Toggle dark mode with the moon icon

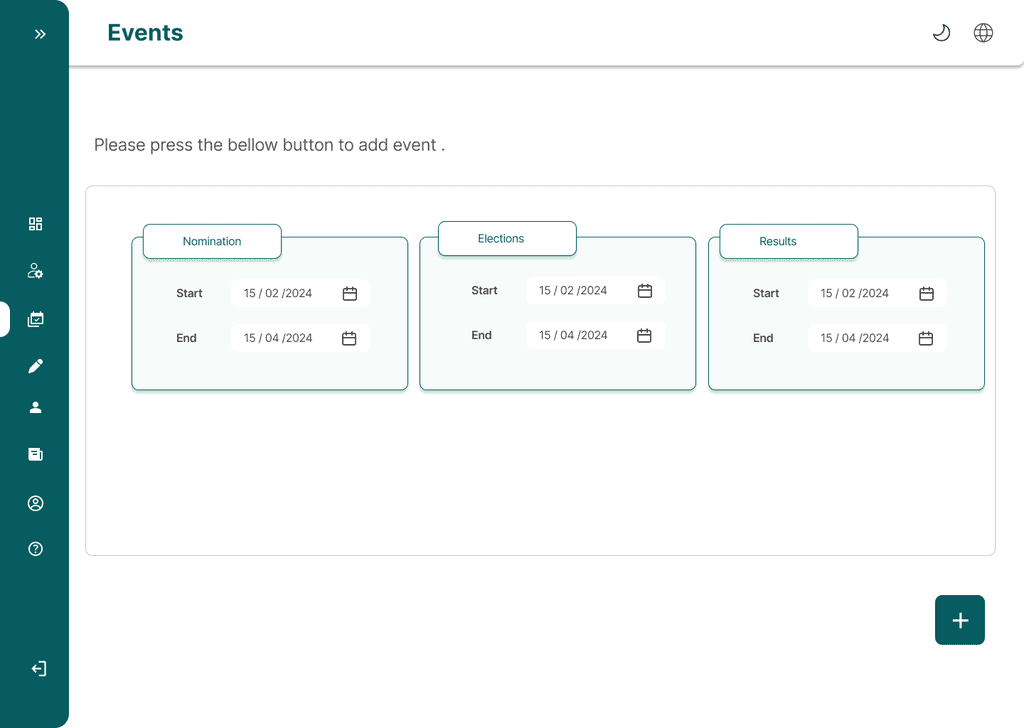point(941,33)
